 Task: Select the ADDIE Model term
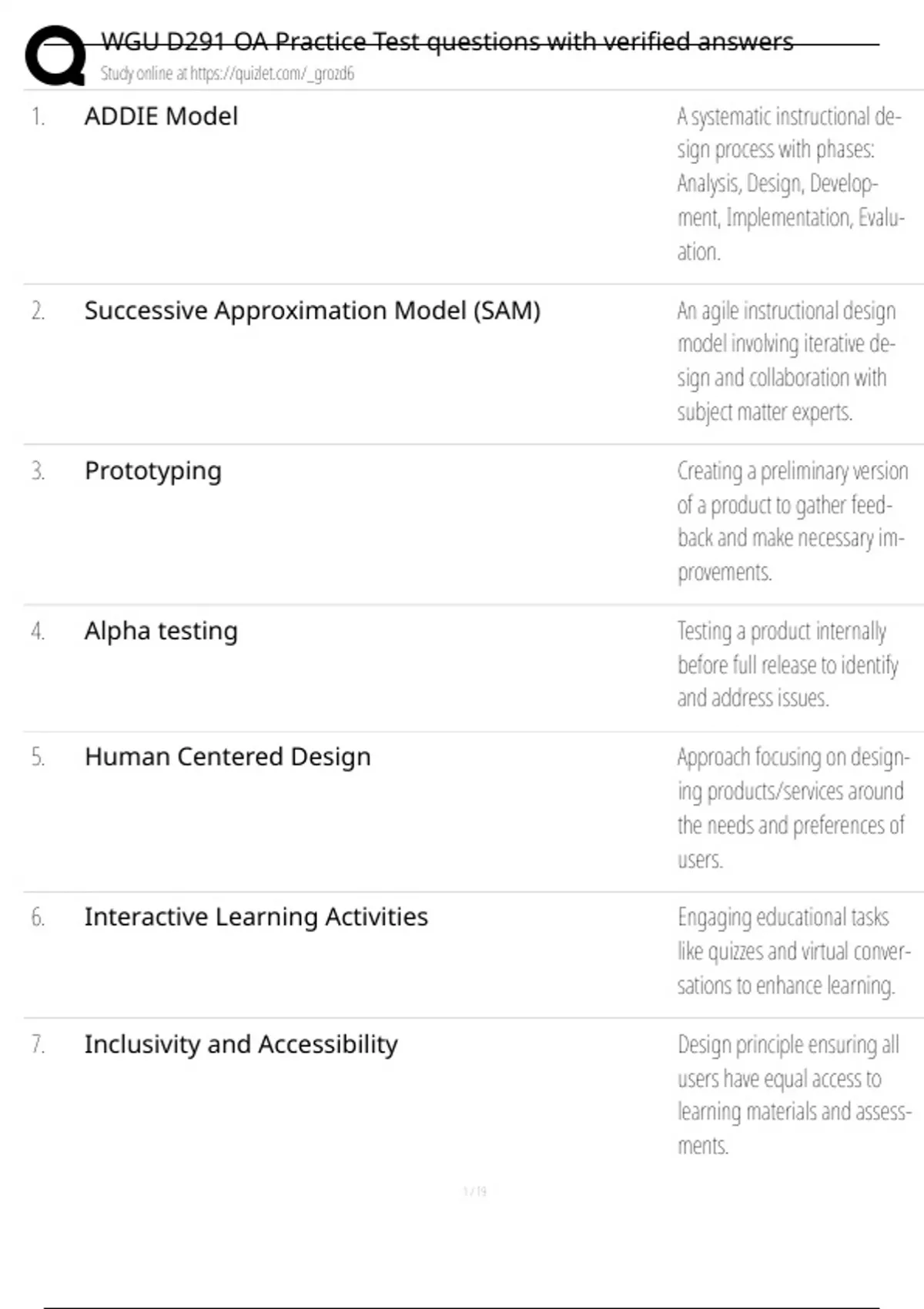pyautogui.click(x=161, y=116)
